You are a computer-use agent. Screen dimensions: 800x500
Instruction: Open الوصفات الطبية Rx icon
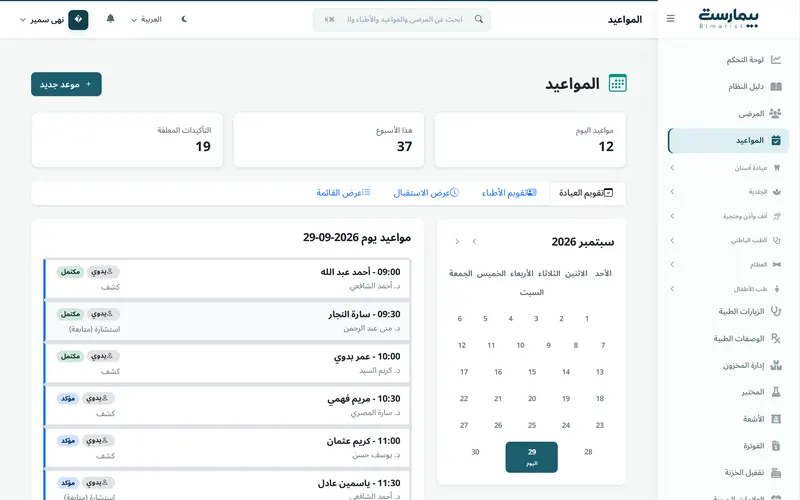pos(776,338)
